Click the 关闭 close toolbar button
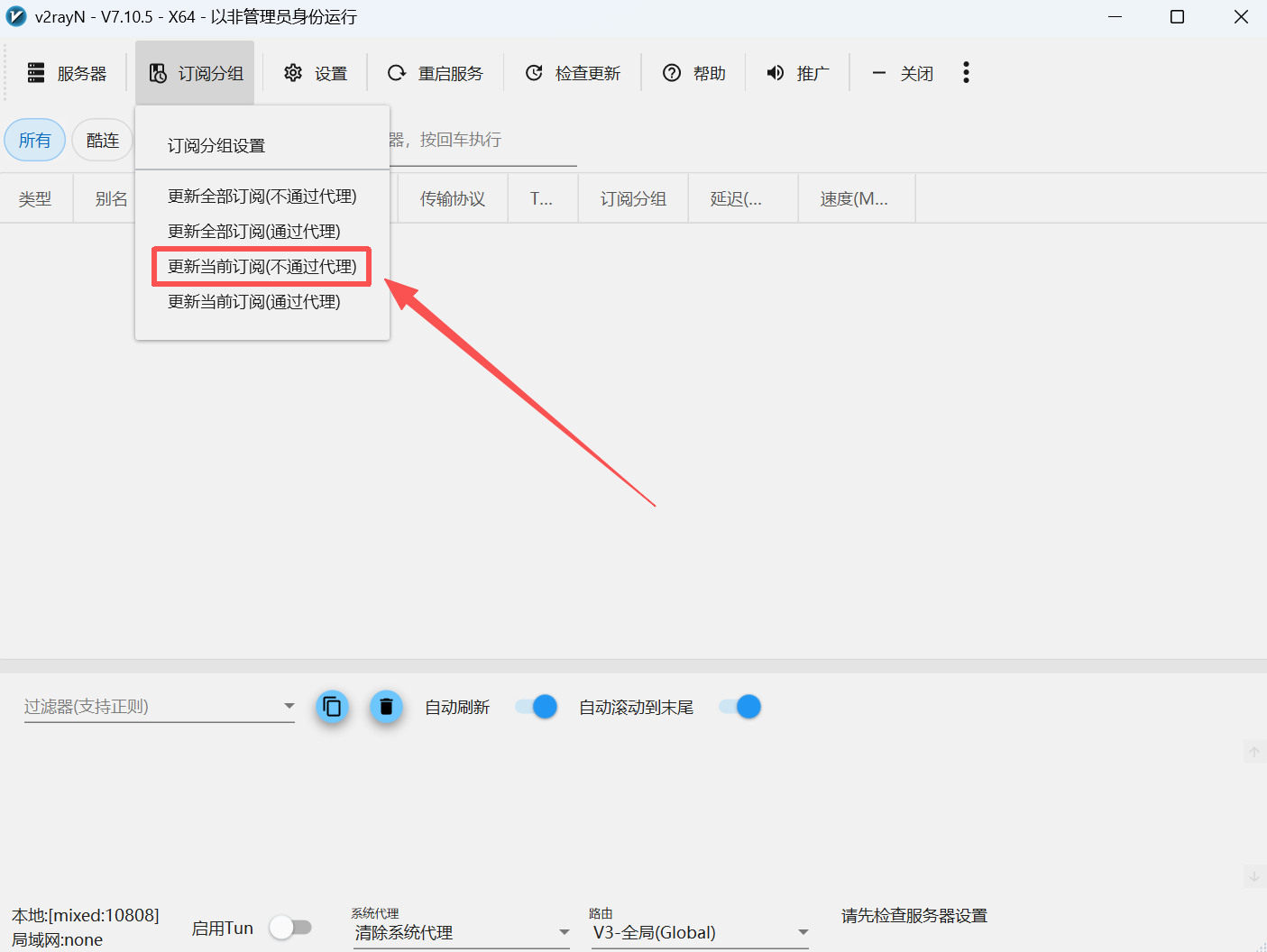The image size is (1267, 952). pyautogui.click(x=902, y=73)
